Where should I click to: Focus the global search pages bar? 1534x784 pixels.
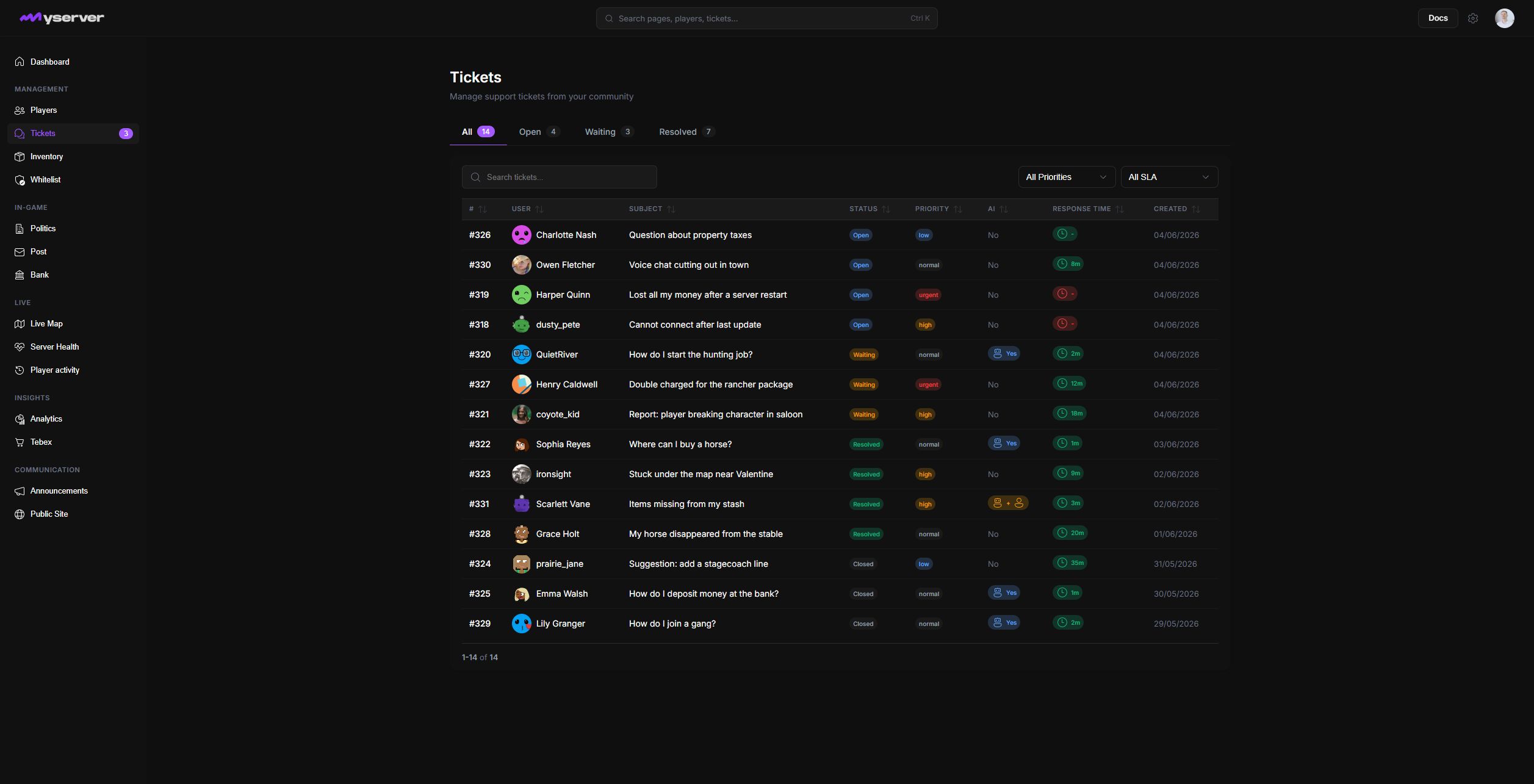(766, 18)
